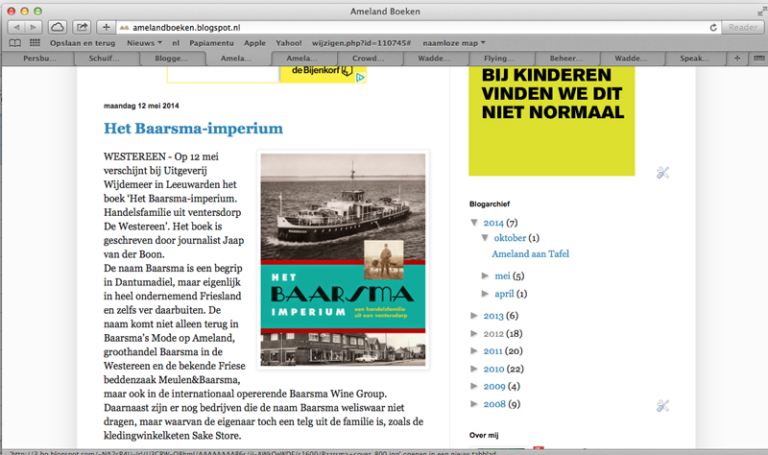Switch to the Speak... tab
The height and width of the screenshot is (455, 768).
pos(695,58)
